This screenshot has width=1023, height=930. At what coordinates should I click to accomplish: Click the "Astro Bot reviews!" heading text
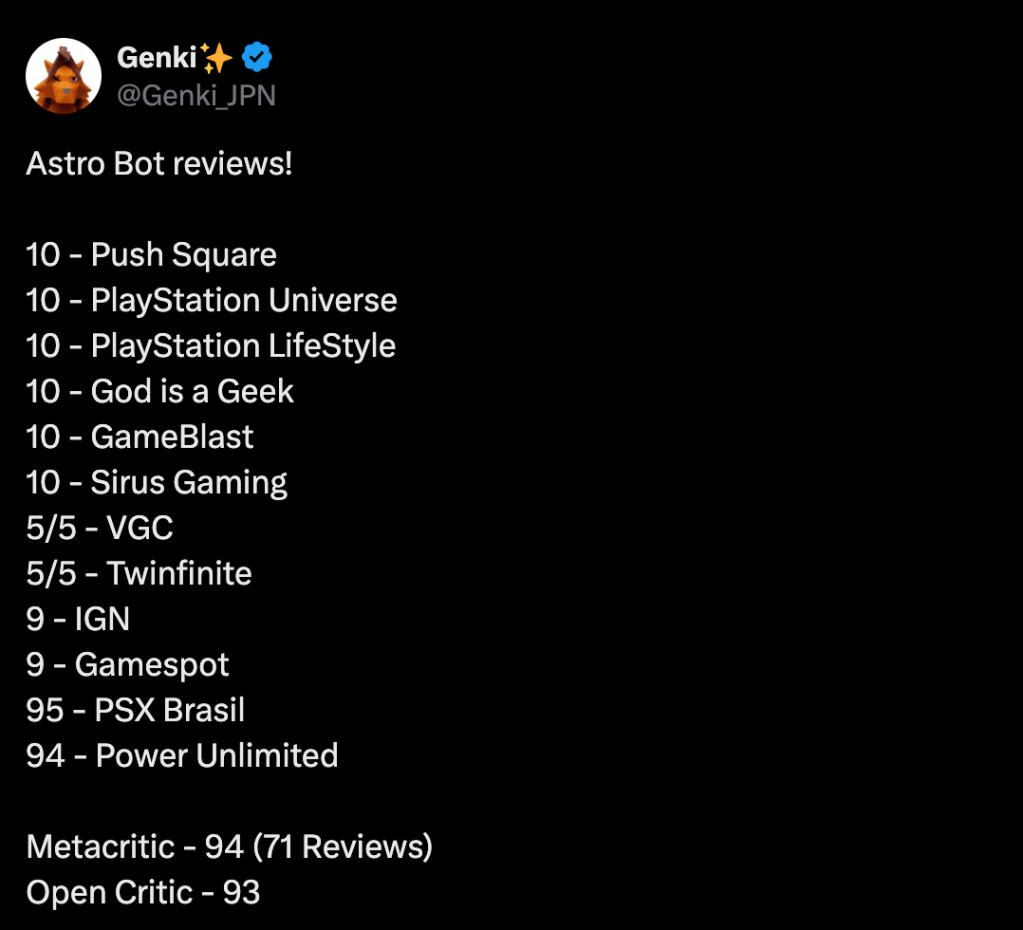click(159, 163)
